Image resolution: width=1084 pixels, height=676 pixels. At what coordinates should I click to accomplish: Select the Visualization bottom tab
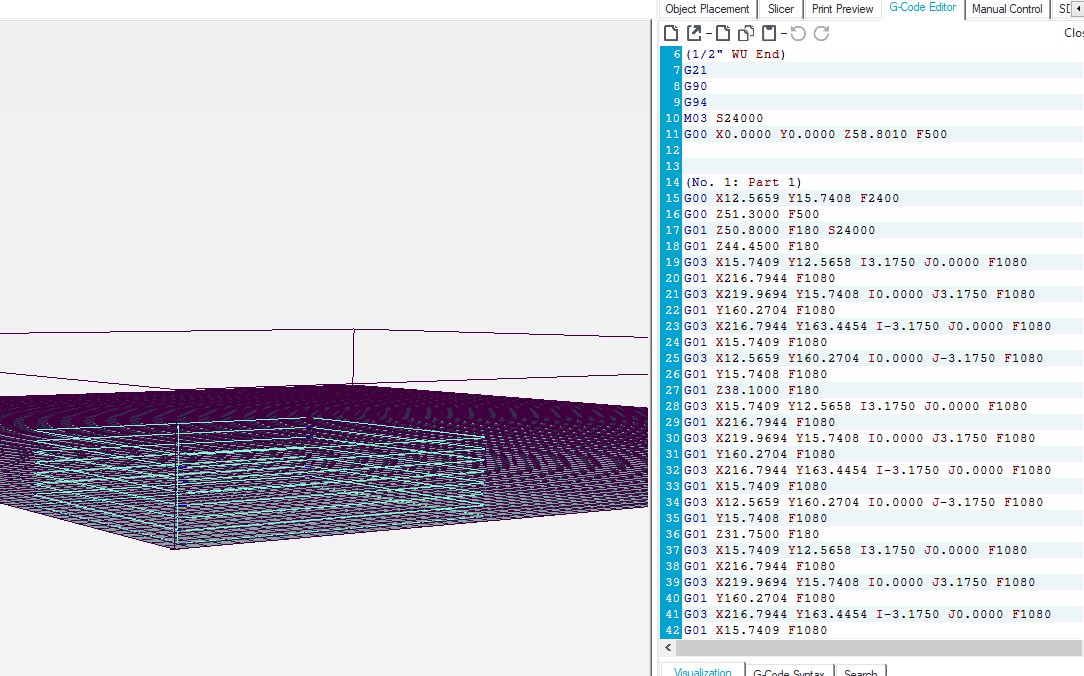(702, 670)
